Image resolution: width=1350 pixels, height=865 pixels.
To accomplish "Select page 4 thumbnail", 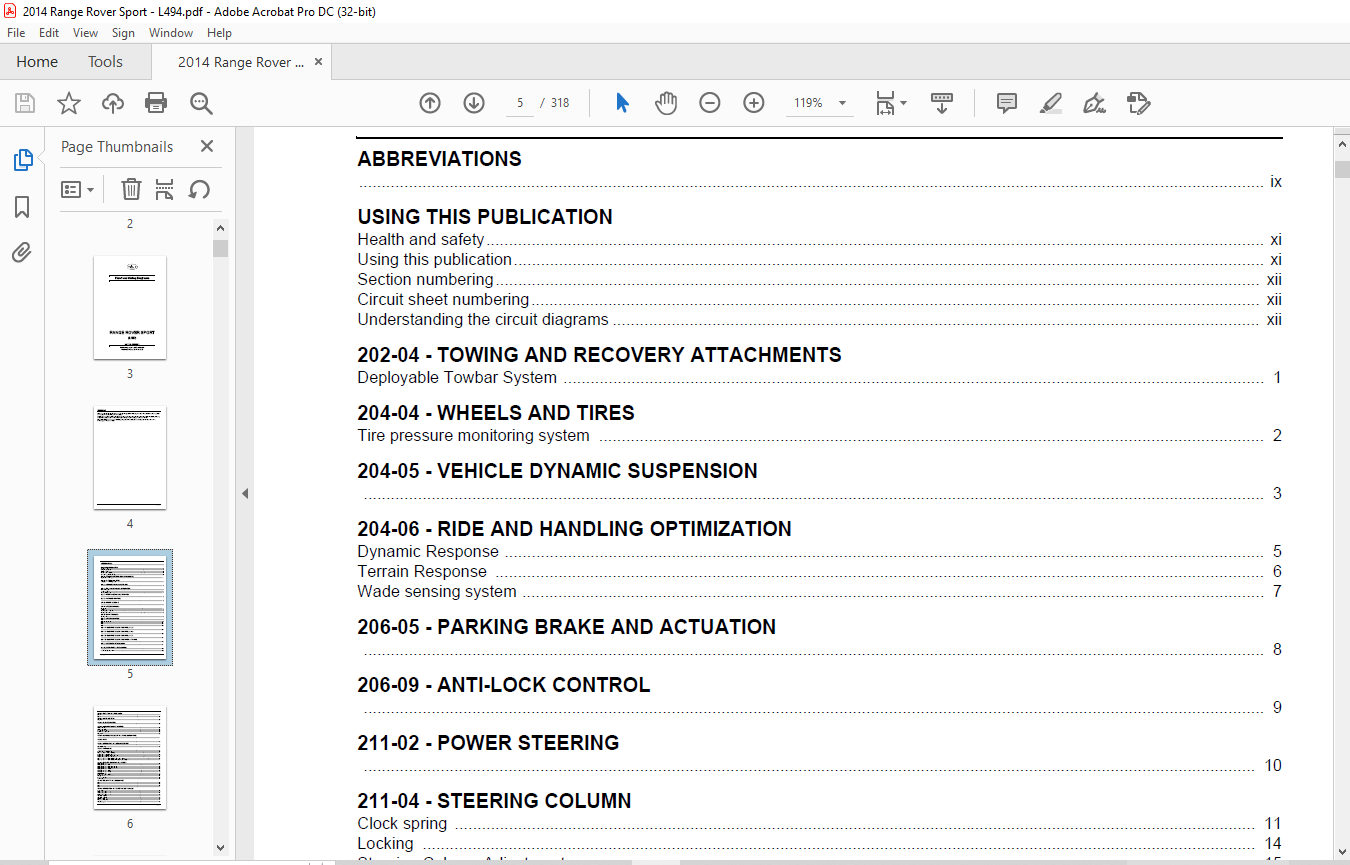I will (130, 457).
